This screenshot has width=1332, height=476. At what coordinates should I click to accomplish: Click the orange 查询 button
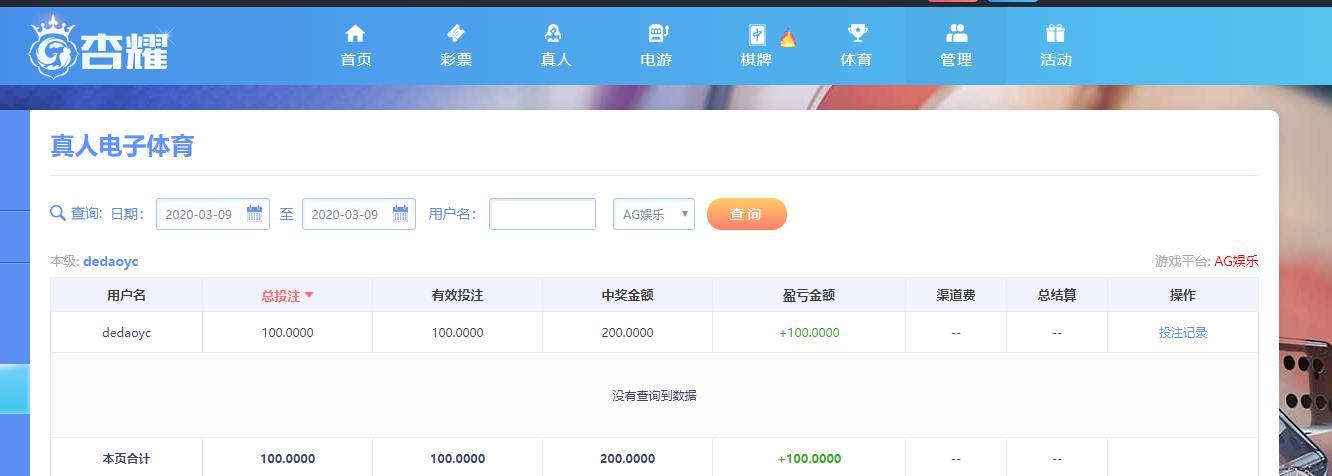[x=746, y=214]
